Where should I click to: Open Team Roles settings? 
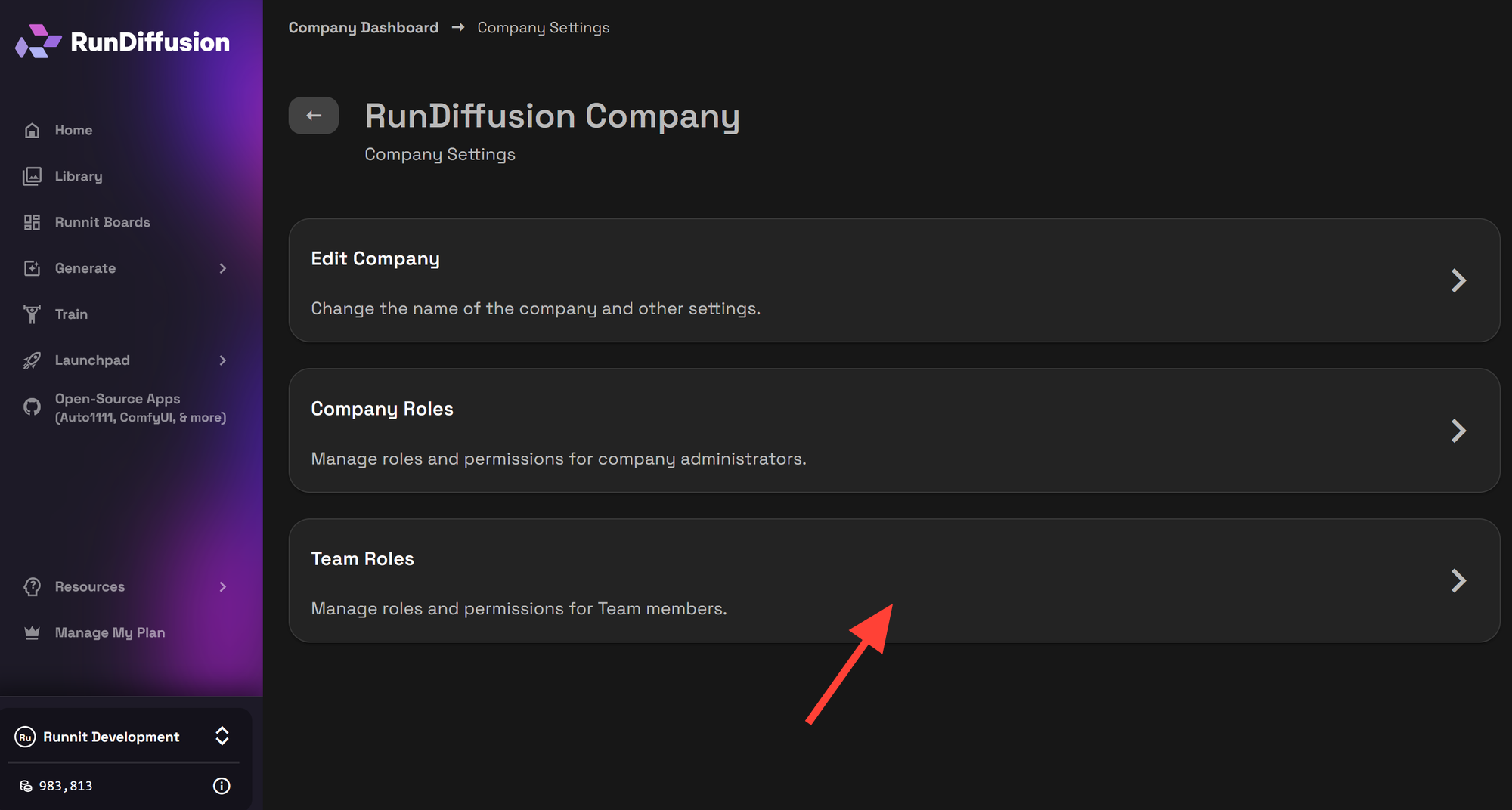(x=894, y=580)
